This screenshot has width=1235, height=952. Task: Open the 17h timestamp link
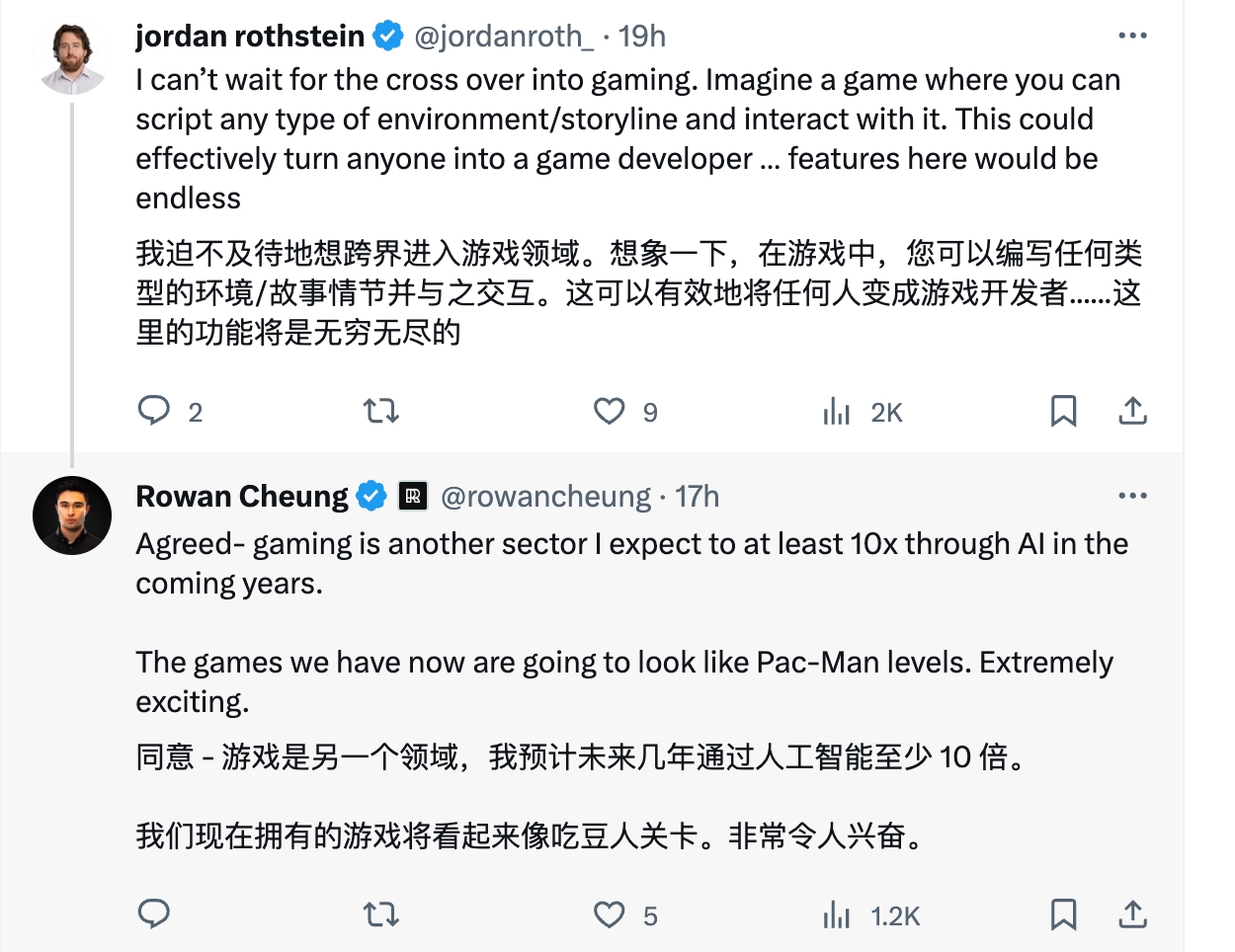click(698, 497)
